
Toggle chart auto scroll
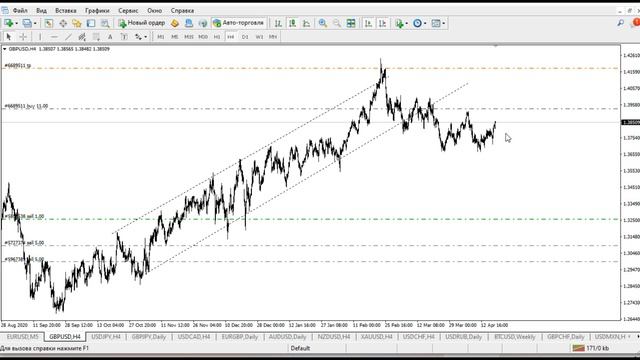click(368, 23)
